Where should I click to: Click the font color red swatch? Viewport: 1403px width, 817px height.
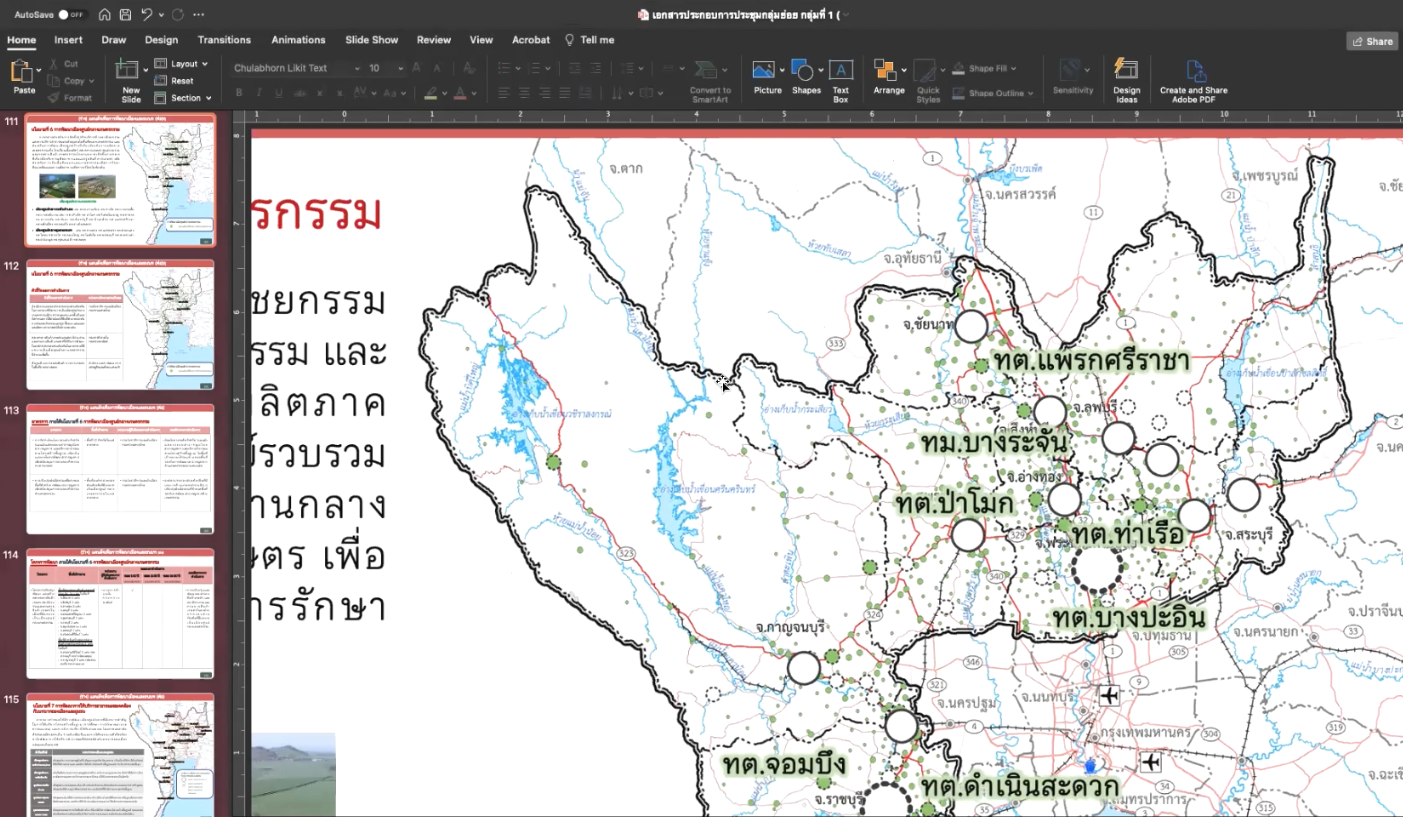point(460,94)
